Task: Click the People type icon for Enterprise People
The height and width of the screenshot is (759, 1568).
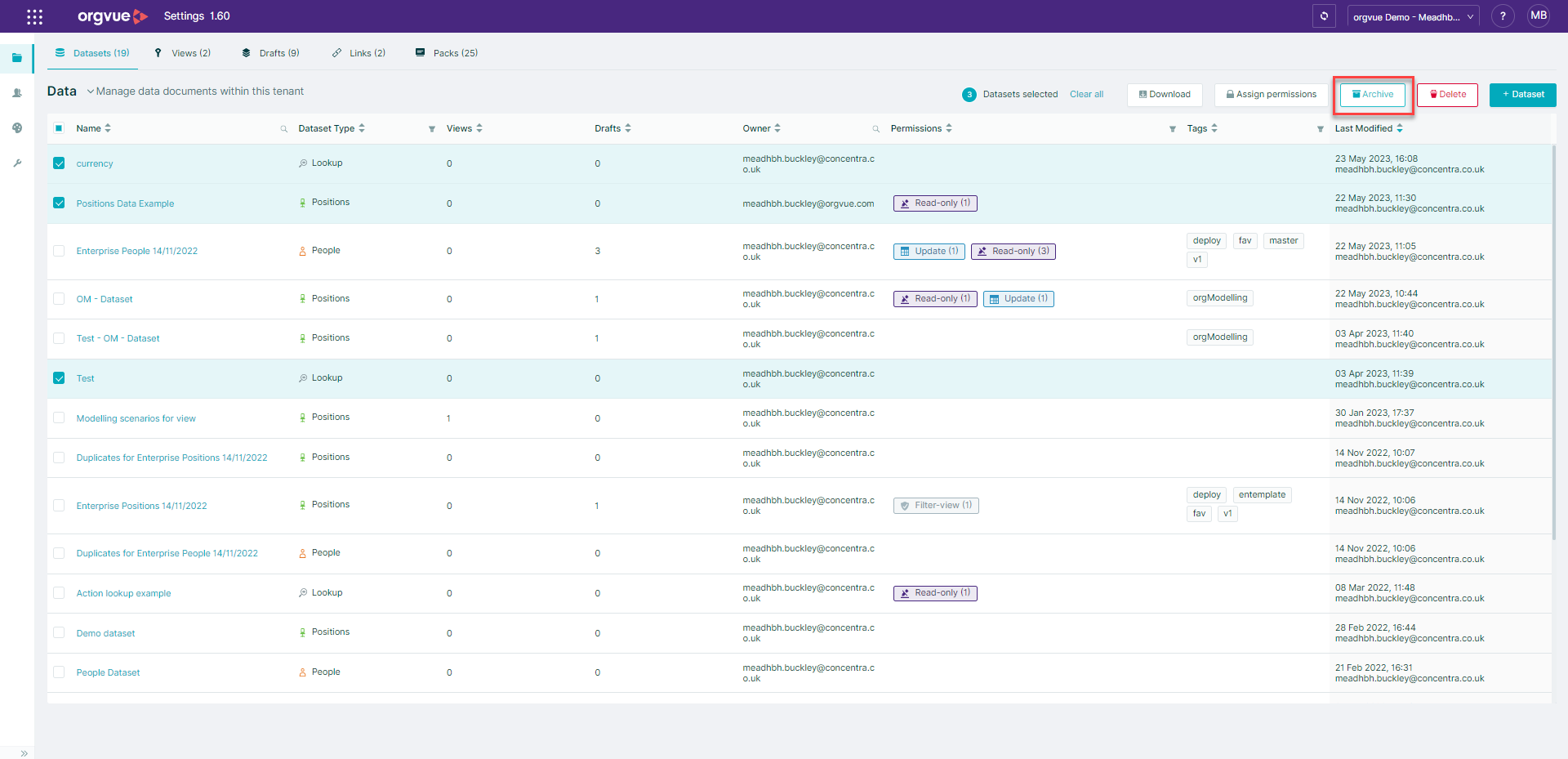Action: coord(303,251)
